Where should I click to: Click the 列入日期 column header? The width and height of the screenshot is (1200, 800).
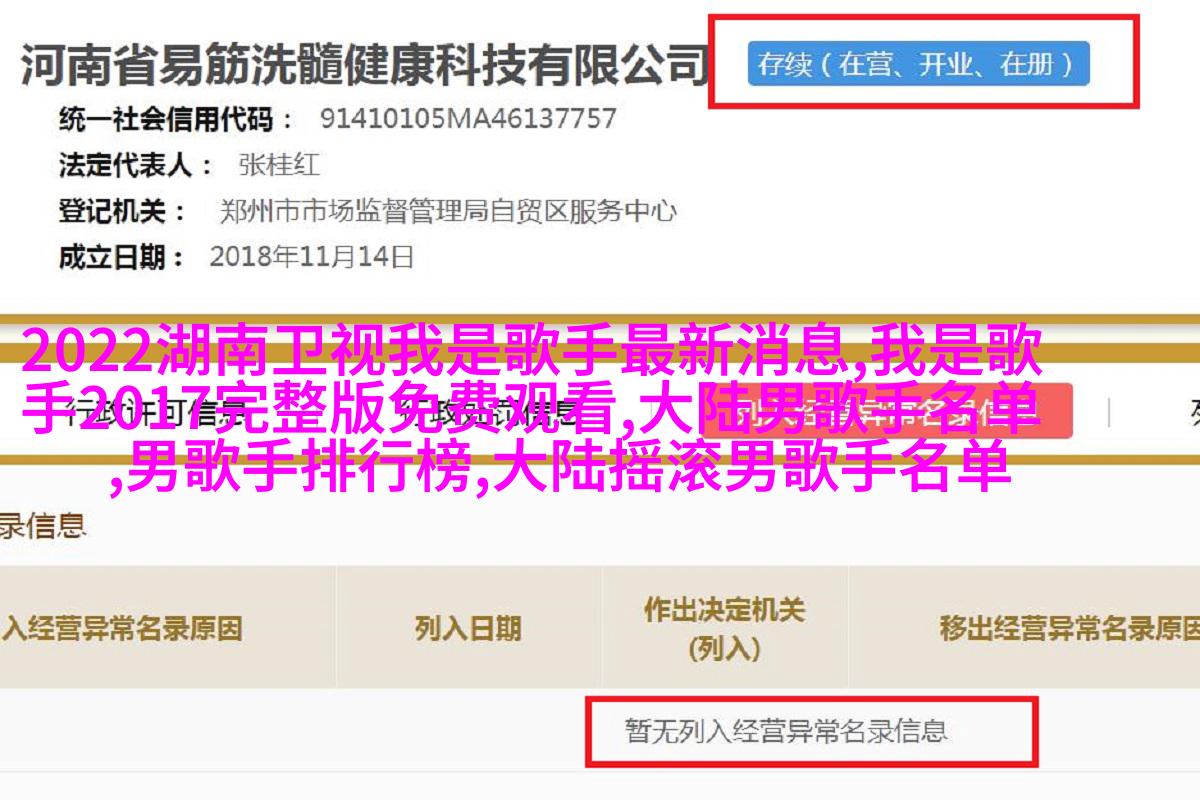pyautogui.click(x=467, y=628)
